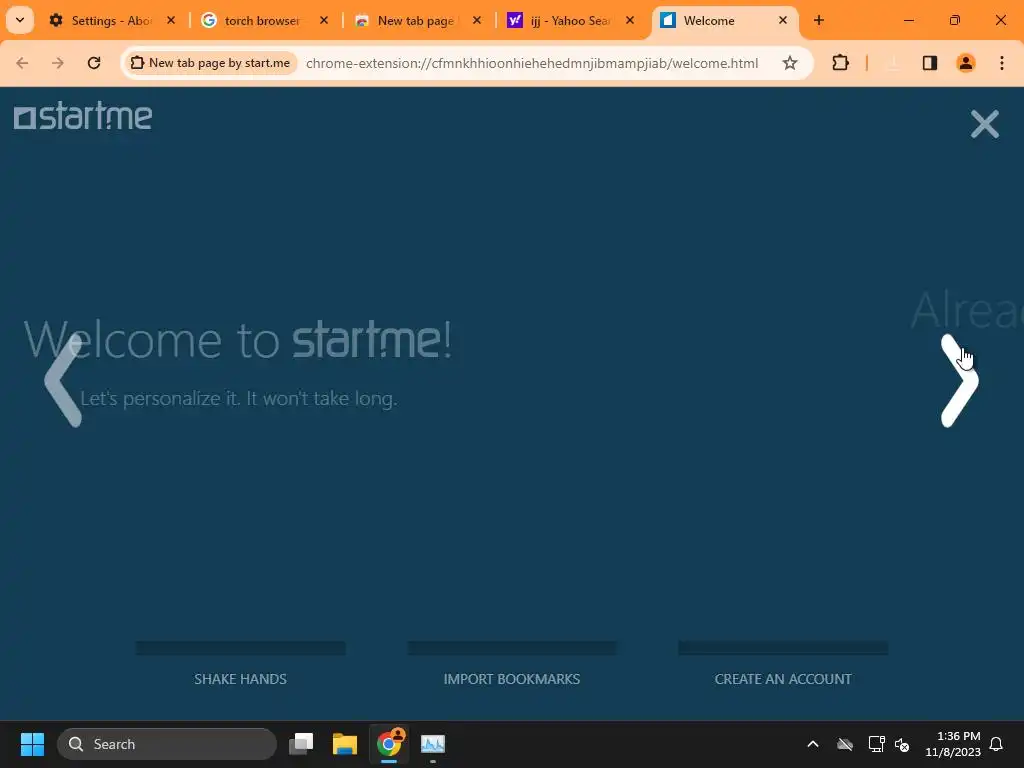Click the muted volume tray icon

[903, 744]
